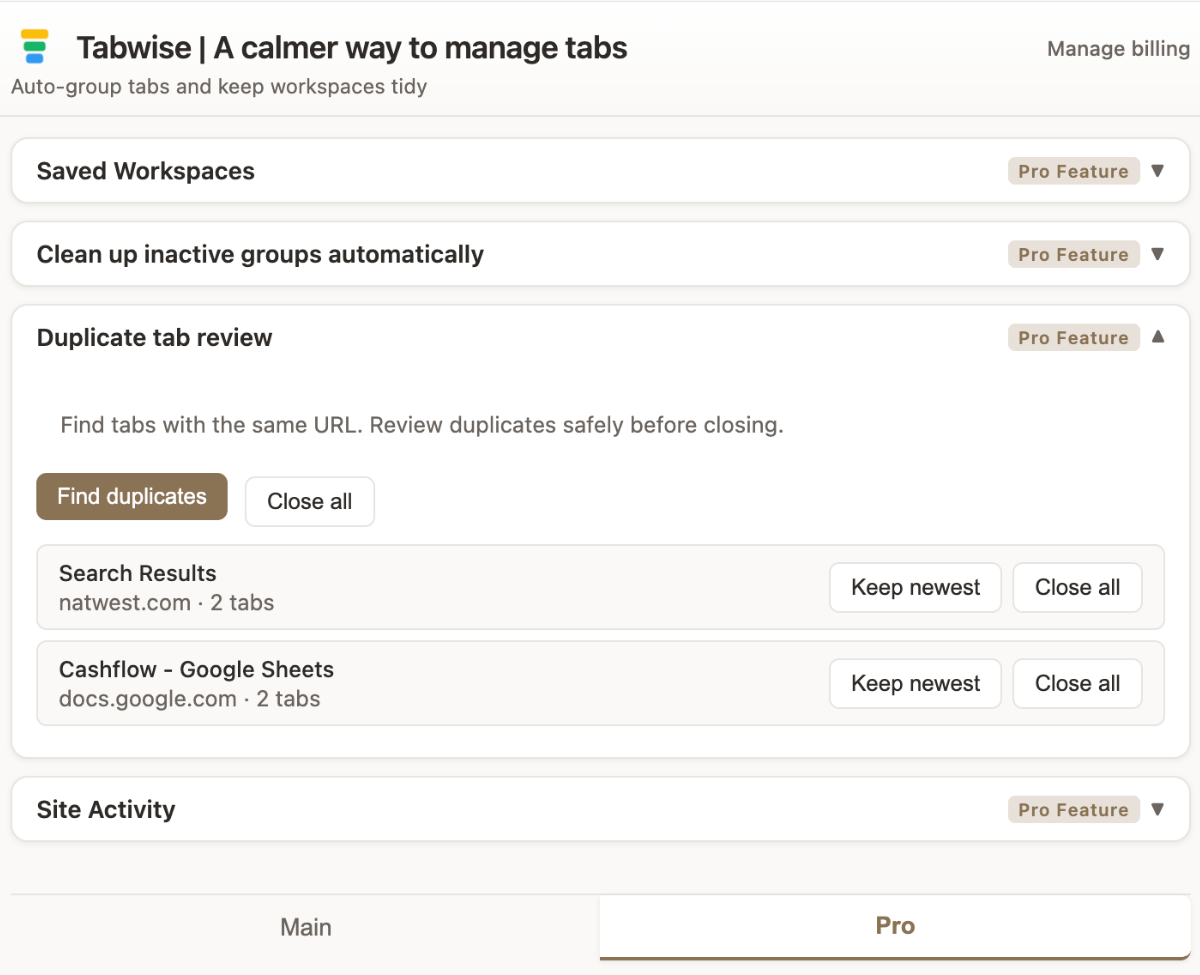The width and height of the screenshot is (1200, 975).
Task: Click Close all beside Find duplicates
Action: coord(309,502)
